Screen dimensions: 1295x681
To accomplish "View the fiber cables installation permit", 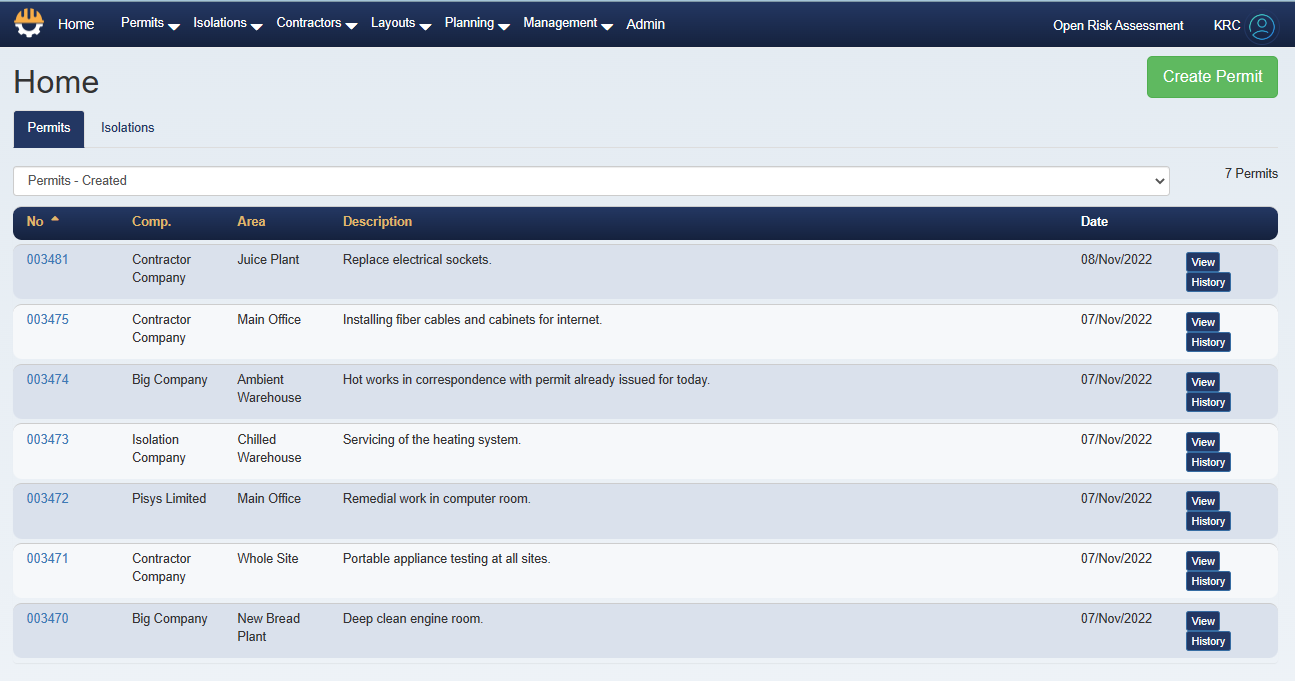I will click(x=1203, y=322).
